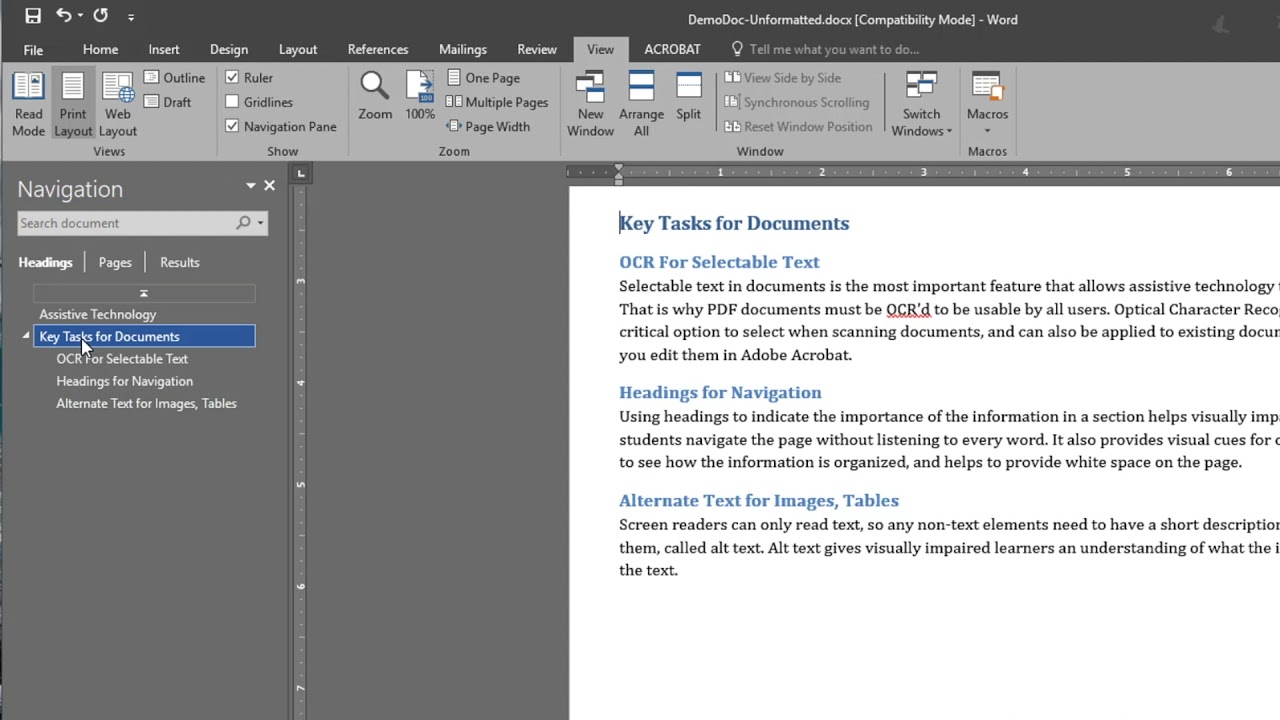Image resolution: width=1280 pixels, height=720 pixels.
Task: Switch to the Results tab in Navigation
Action: pyautogui.click(x=180, y=262)
